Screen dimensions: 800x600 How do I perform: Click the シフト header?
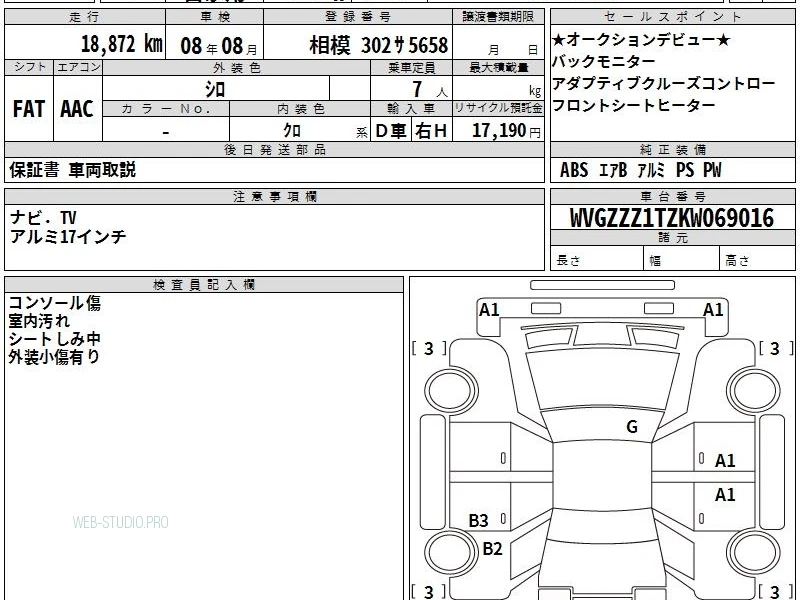tap(29, 67)
